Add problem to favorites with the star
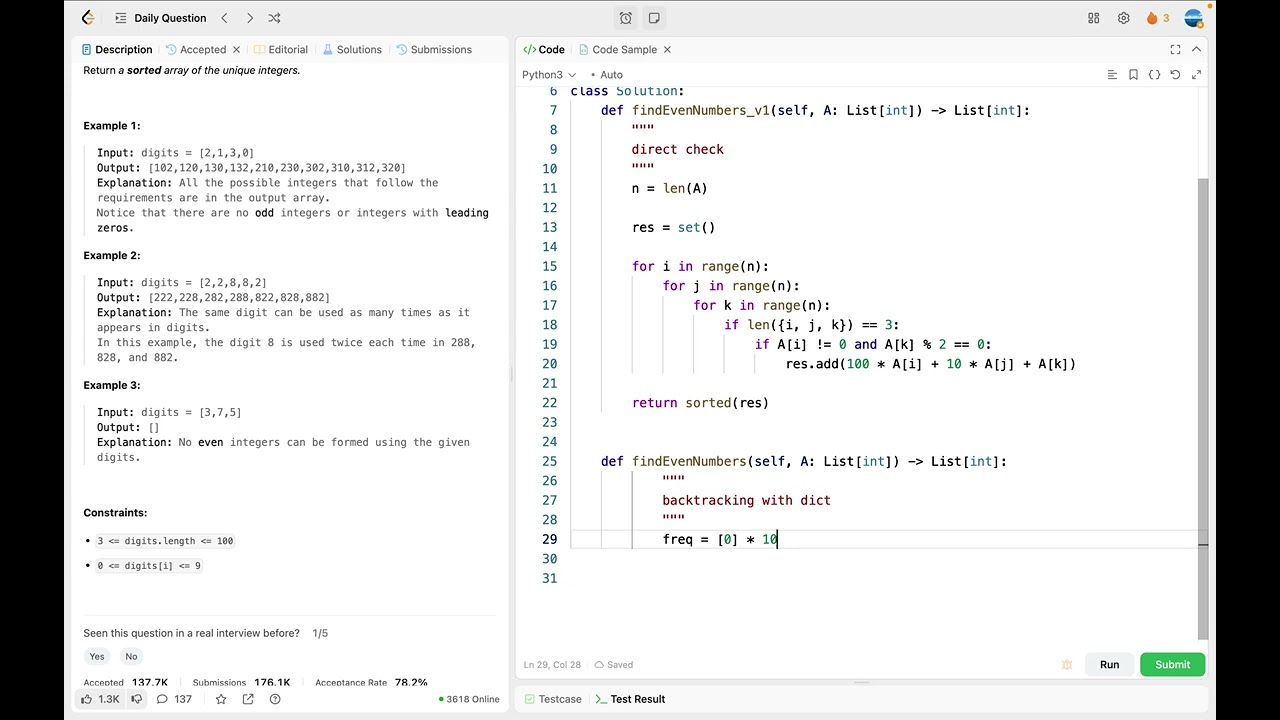Image resolution: width=1280 pixels, height=720 pixels. tap(221, 699)
